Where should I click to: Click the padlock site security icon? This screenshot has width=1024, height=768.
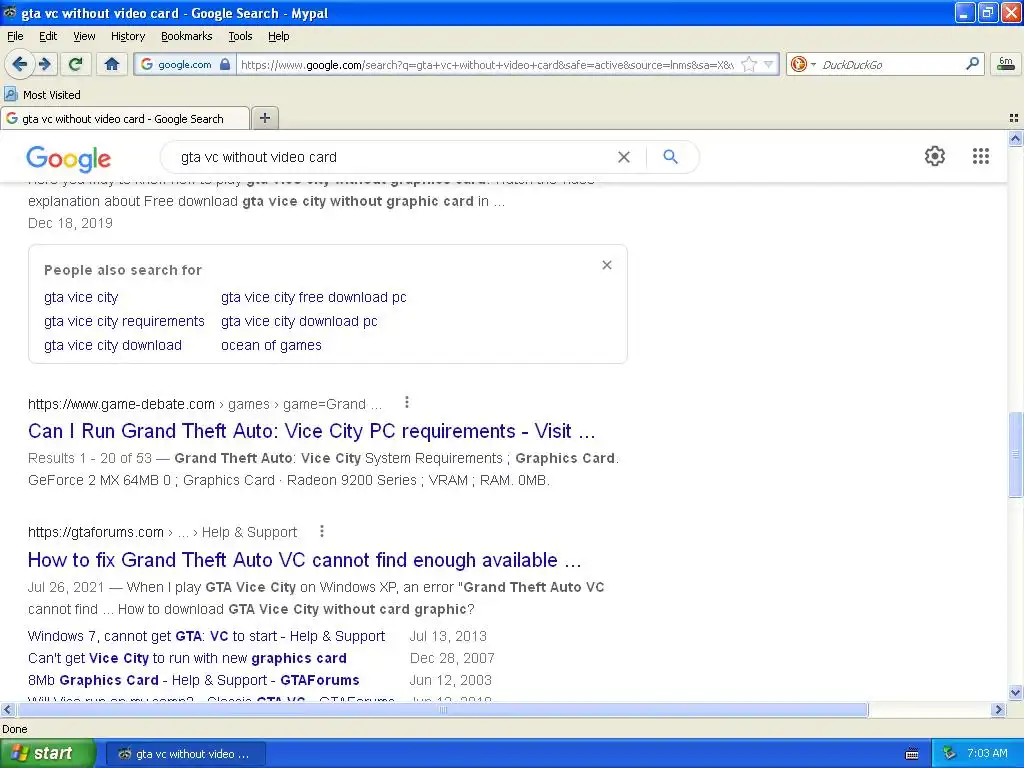(225, 64)
